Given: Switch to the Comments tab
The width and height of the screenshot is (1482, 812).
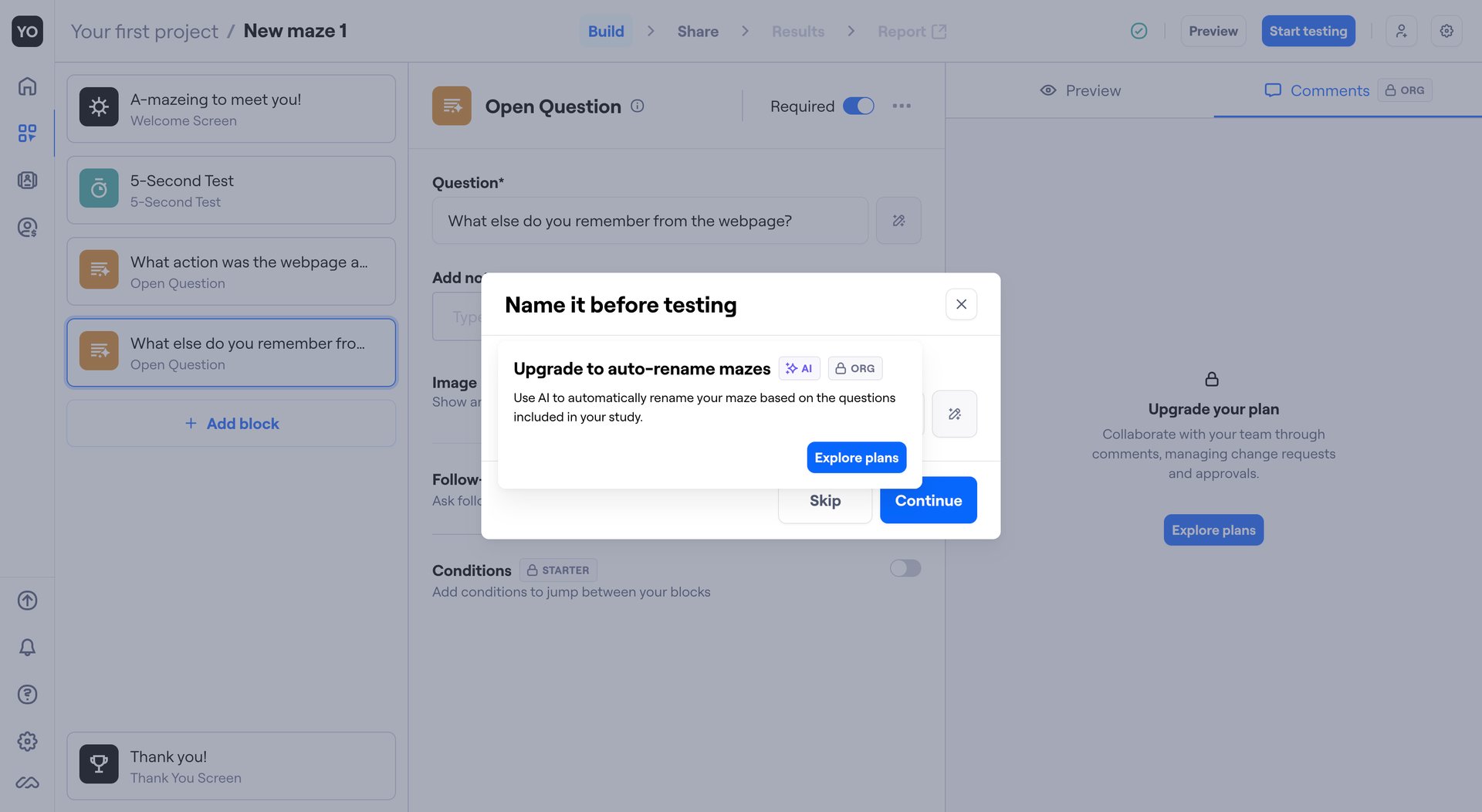Looking at the screenshot, I should [1318, 90].
